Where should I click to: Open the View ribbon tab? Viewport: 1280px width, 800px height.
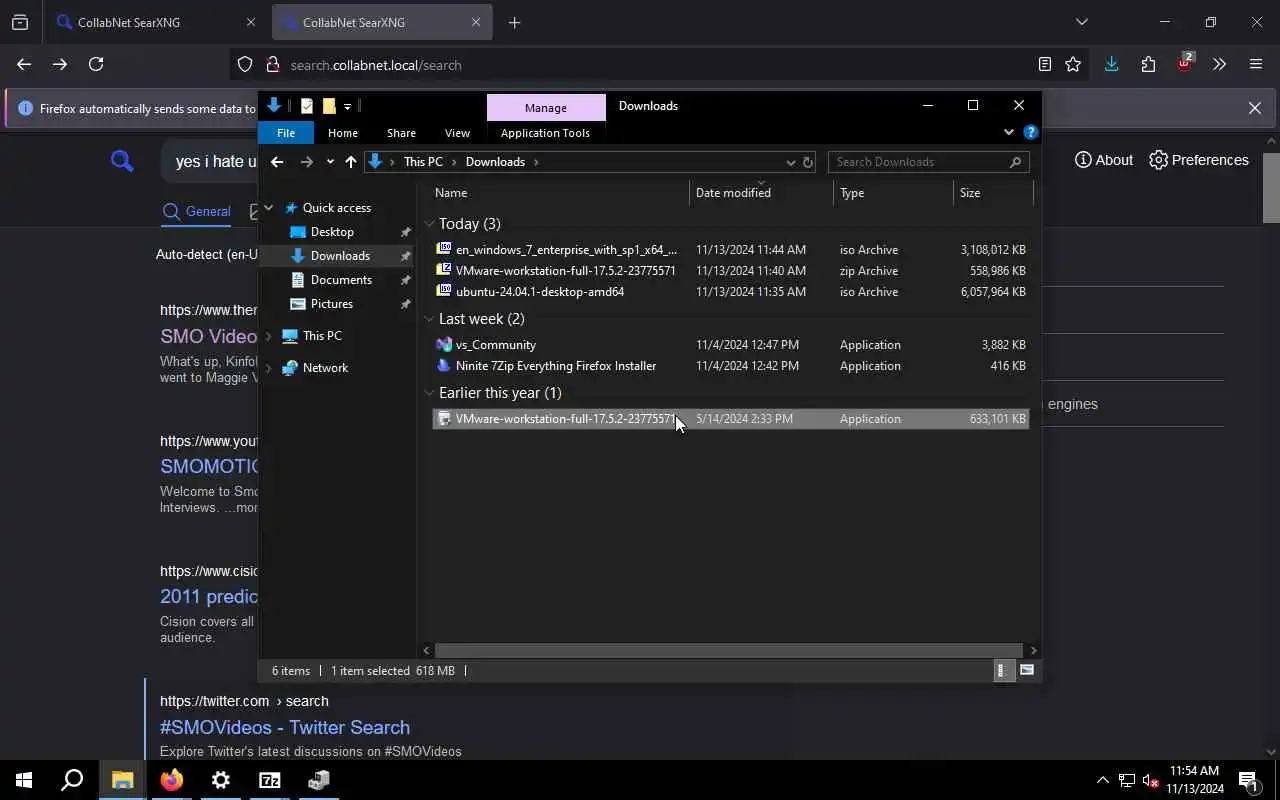tap(457, 133)
